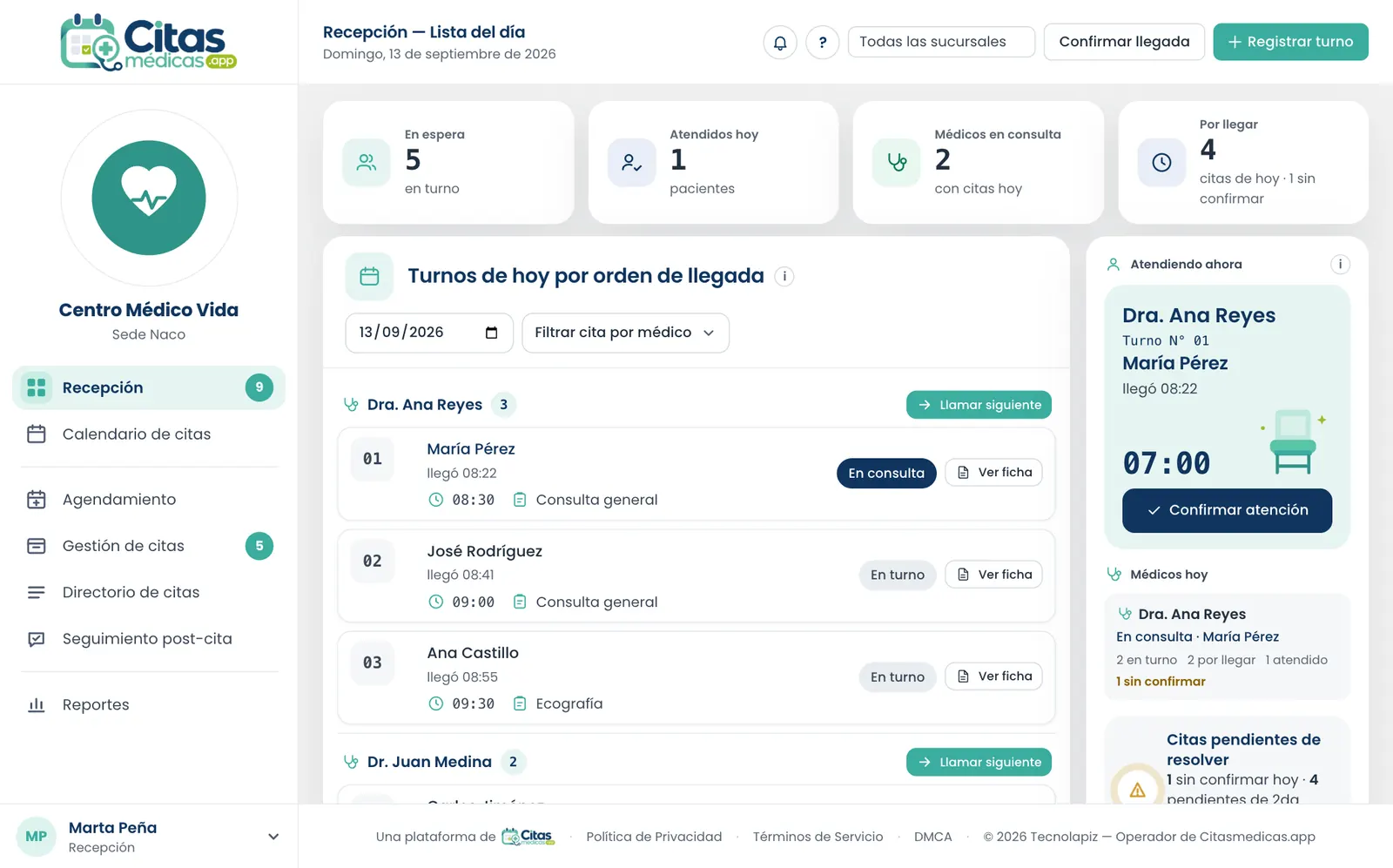
Task: View ficha for Ana Castillo
Action: 993,676
